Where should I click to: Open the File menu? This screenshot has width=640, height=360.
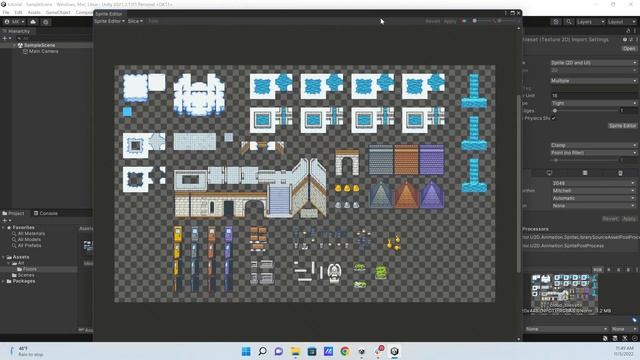(6, 12)
